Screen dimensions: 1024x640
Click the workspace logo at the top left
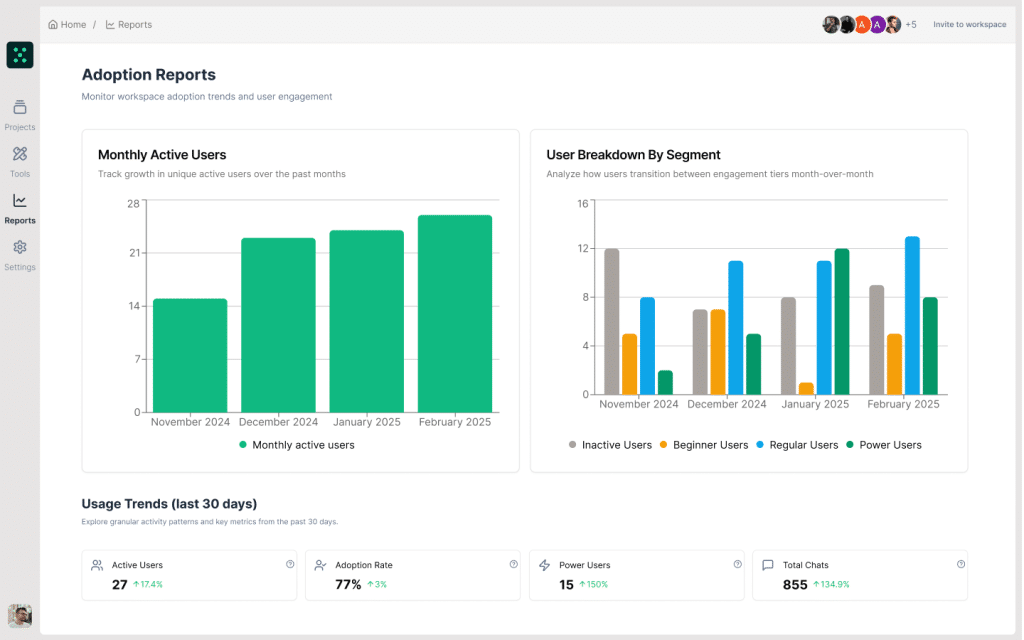[x=20, y=55]
